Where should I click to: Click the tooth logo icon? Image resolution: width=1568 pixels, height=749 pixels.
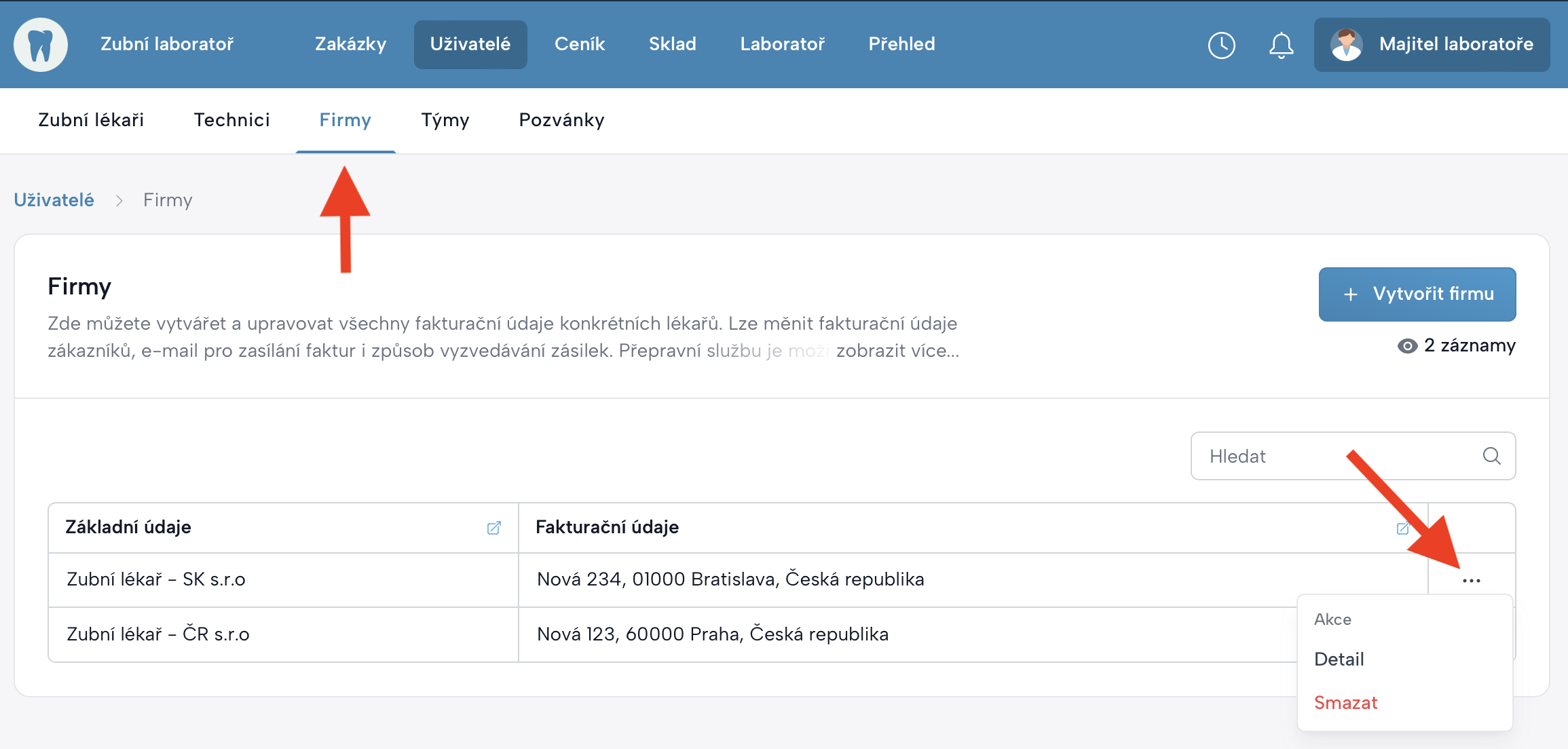(41, 45)
